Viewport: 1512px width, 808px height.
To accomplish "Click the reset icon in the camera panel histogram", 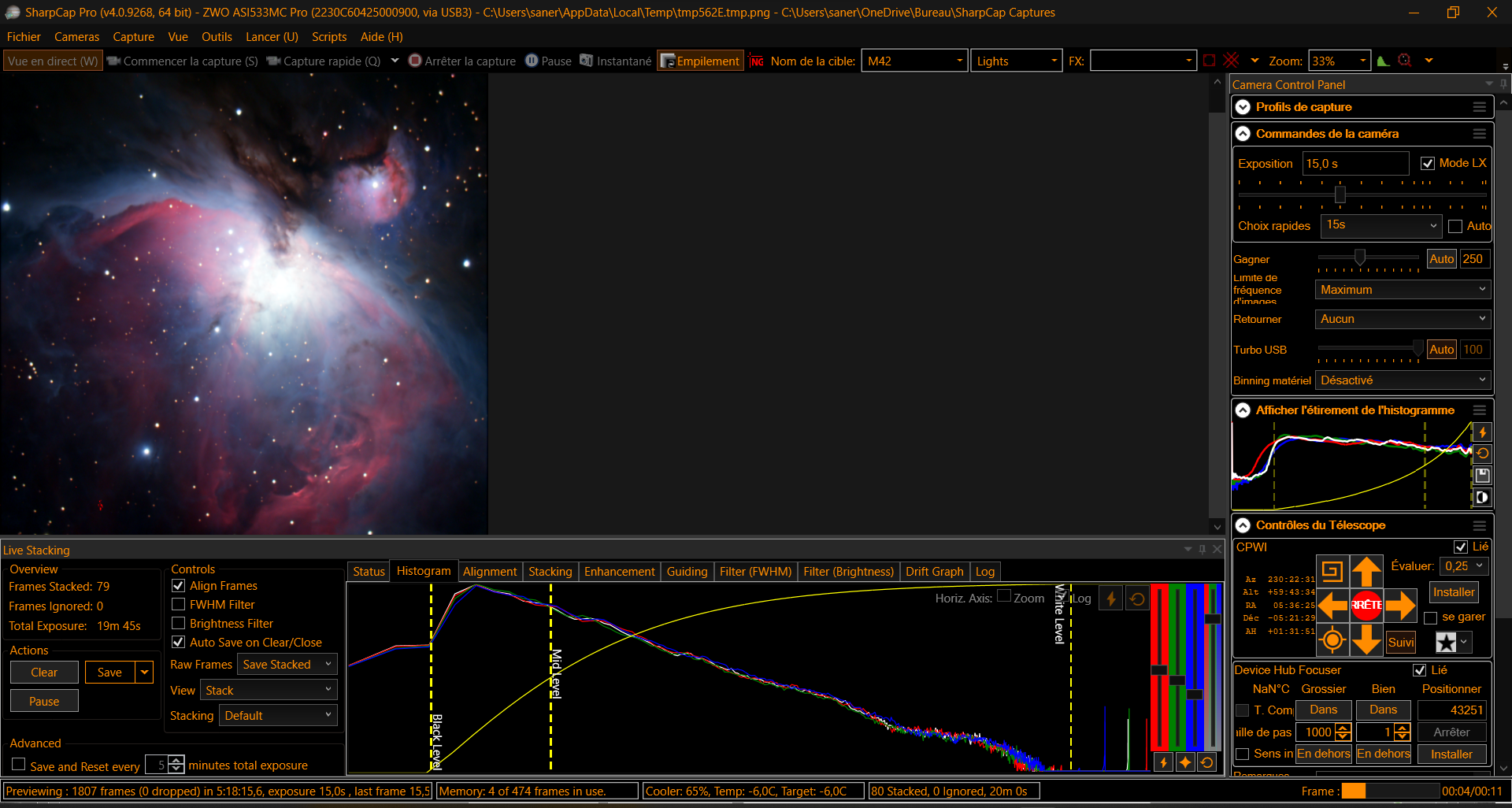I will click(1482, 454).
